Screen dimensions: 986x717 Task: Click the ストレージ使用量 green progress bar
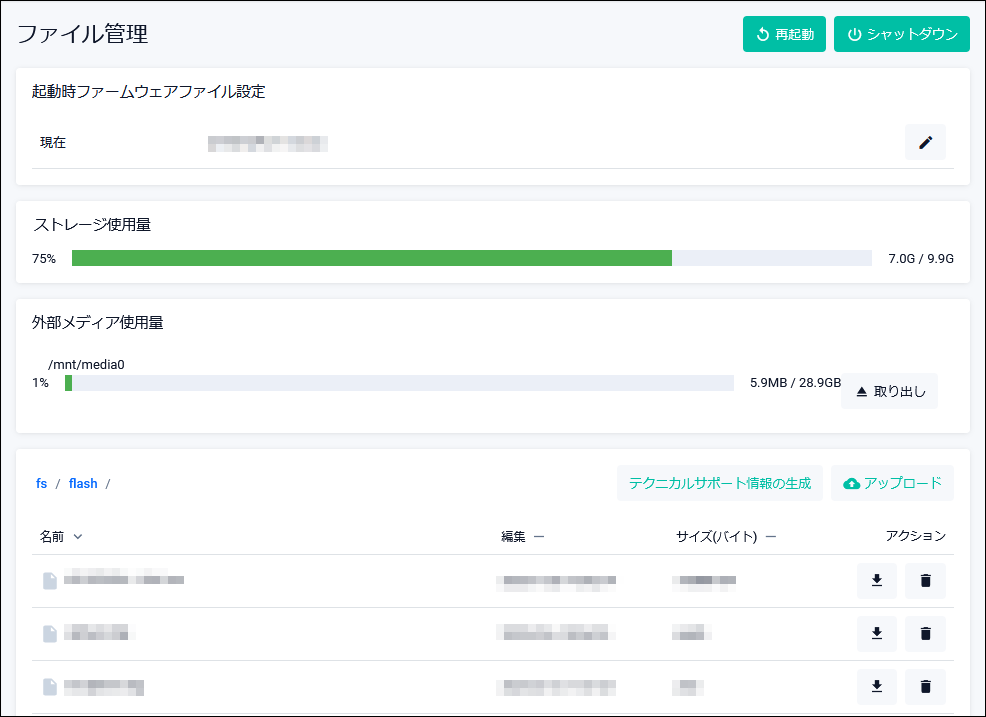pos(371,258)
